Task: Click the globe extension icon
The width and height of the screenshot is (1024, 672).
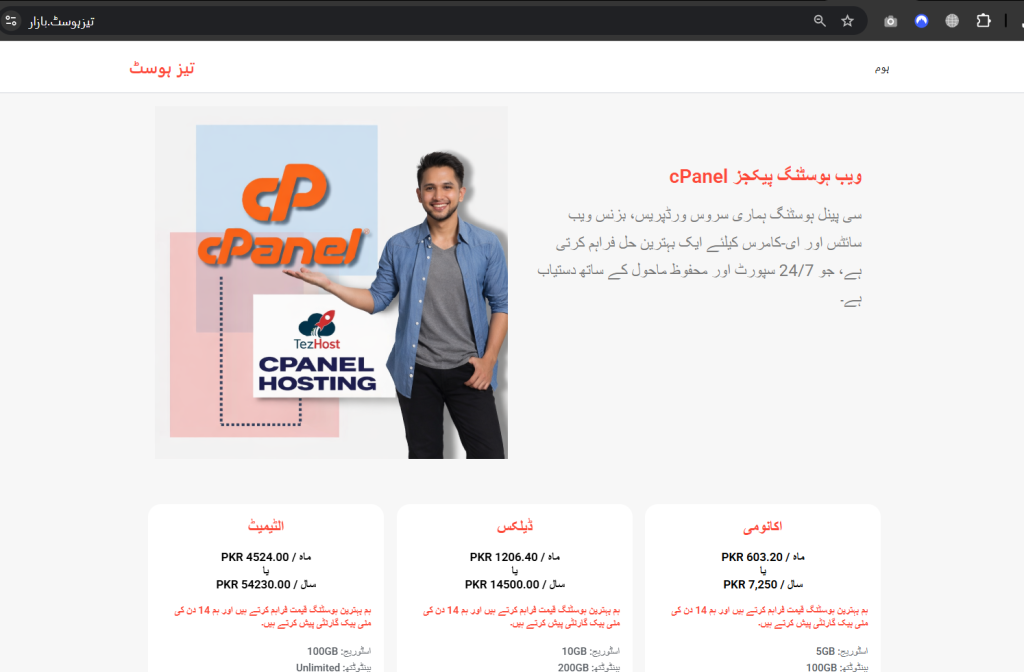Action: (952, 21)
